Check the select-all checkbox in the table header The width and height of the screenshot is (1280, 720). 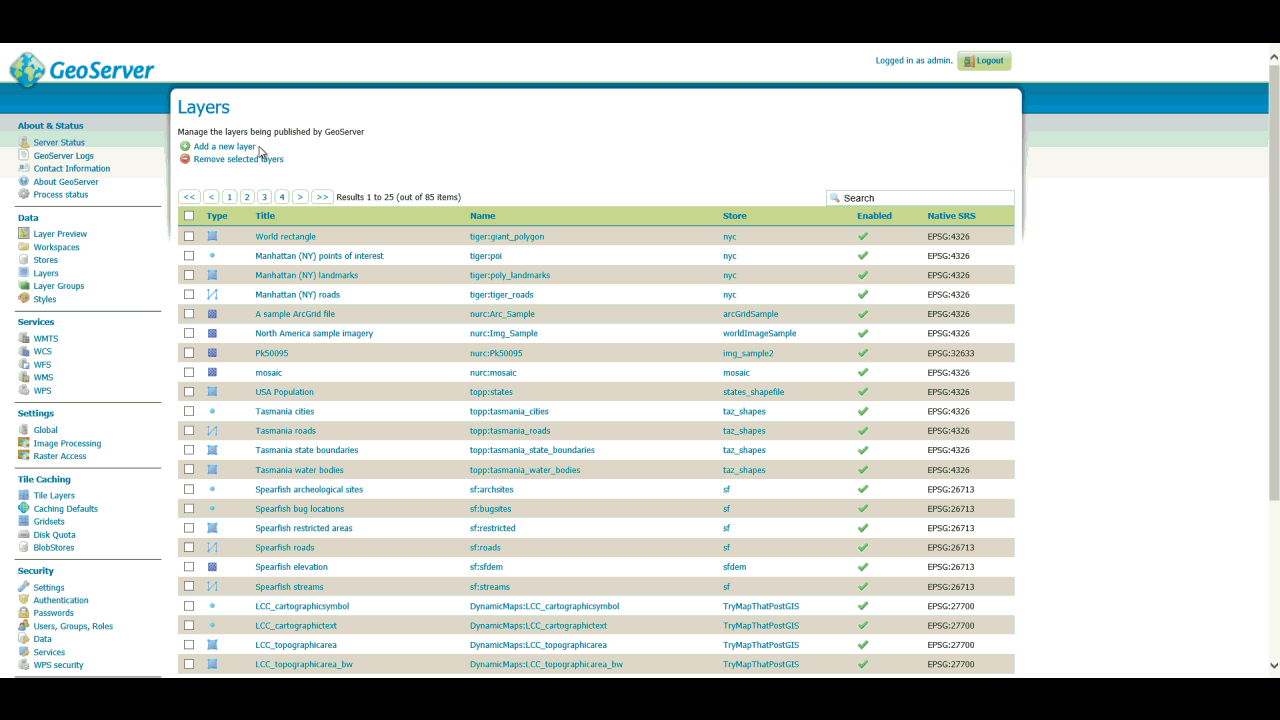(x=189, y=215)
